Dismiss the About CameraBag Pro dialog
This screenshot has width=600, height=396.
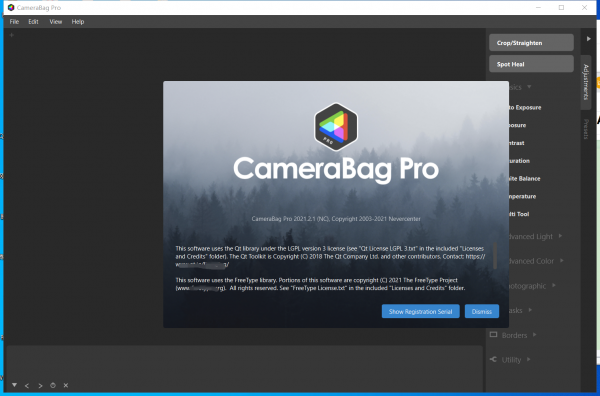pos(482,311)
